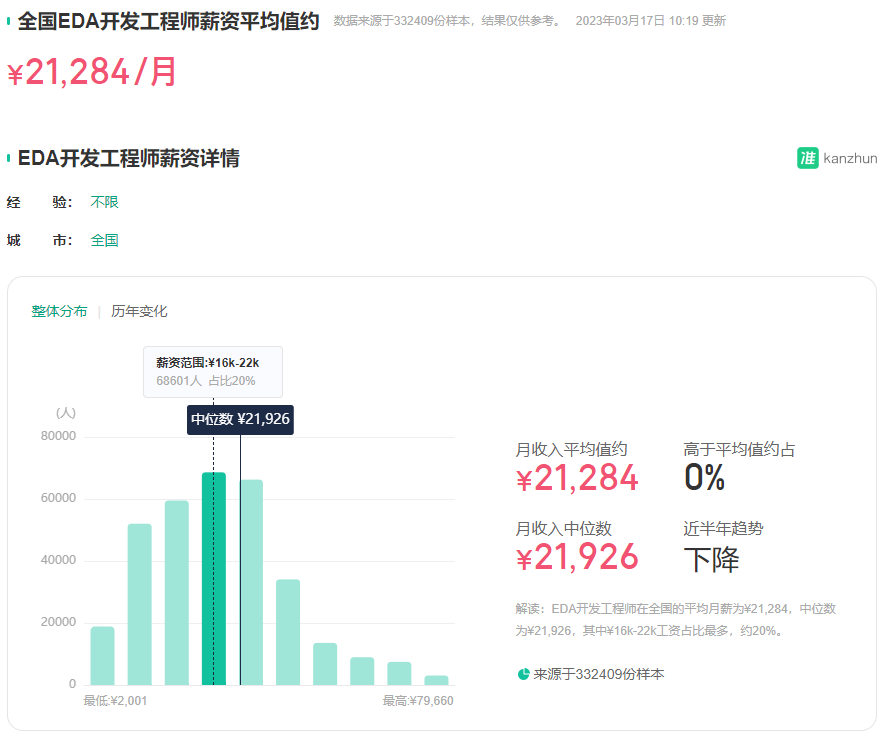
Task: Click the 下降 trend value
Action: tap(711, 560)
